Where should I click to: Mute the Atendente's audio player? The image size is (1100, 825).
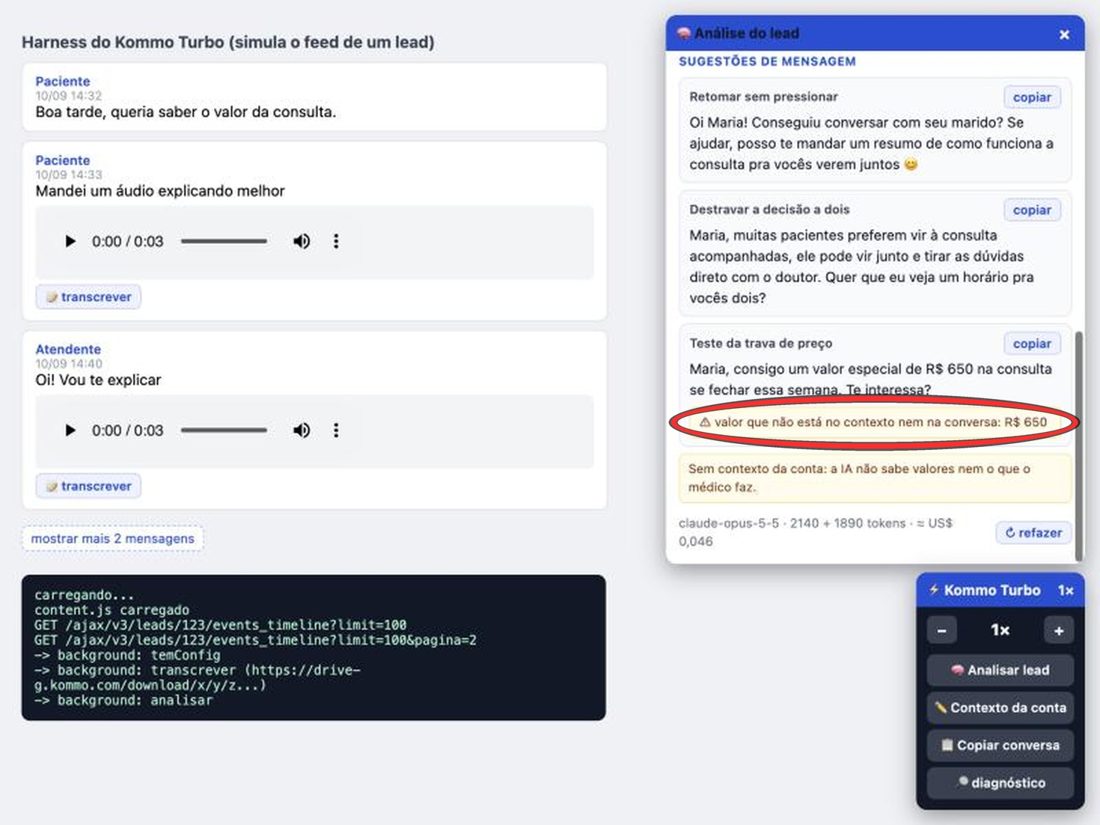pyautogui.click(x=302, y=430)
